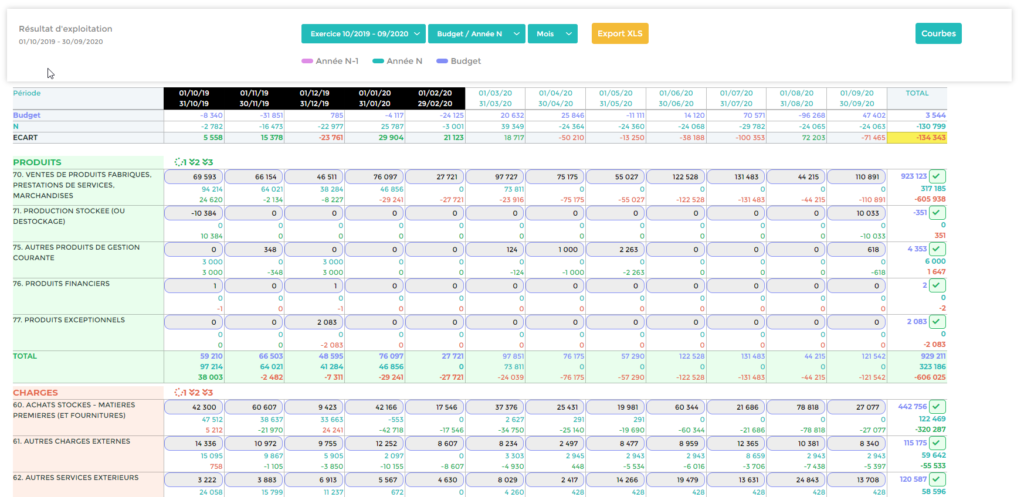Select row label 76. PRODUITS FINANCIERS
The height and width of the screenshot is (497, 1024).
tap(61, 284)
